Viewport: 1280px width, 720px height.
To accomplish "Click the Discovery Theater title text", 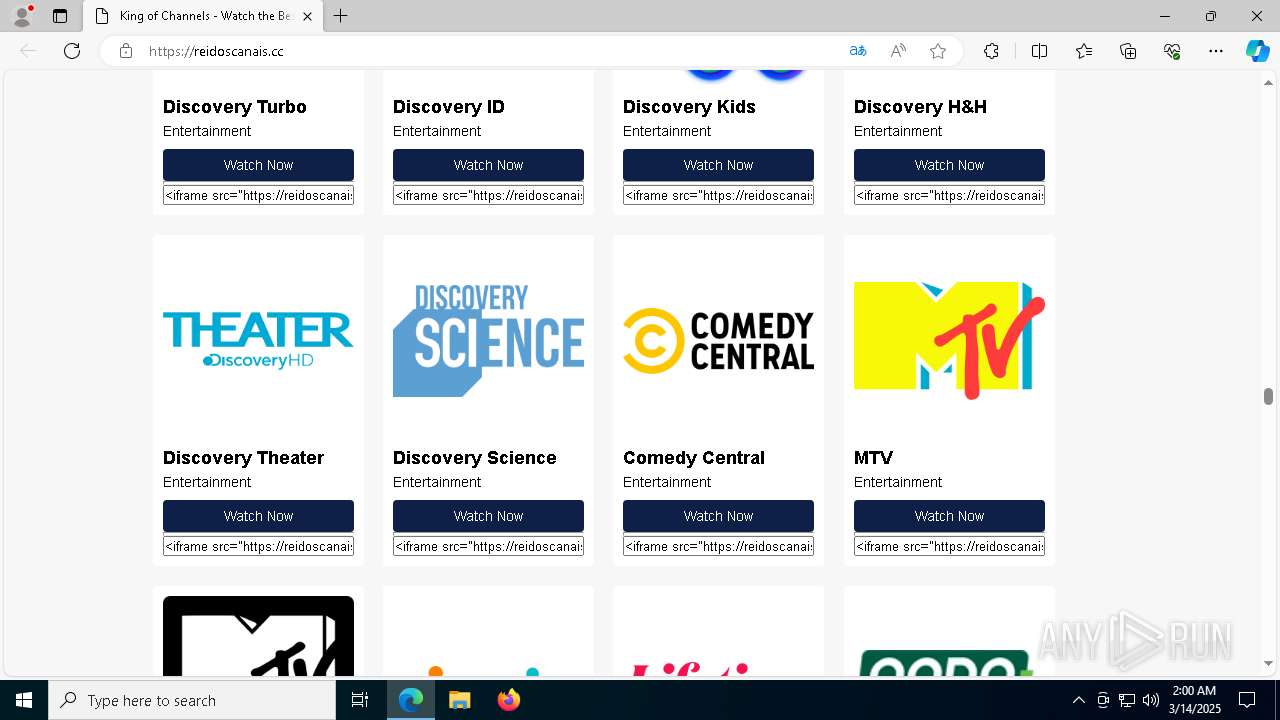I will 243,458.
